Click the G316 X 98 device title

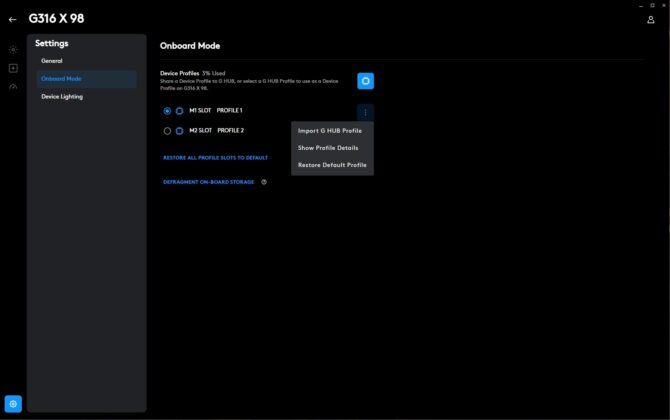click(x=56, y=18)
